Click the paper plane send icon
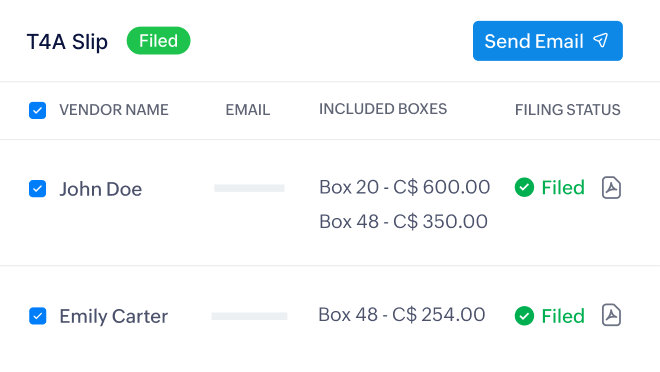This screenshot has width=660, height=372. pyautogui.click(x=601, y=40)
